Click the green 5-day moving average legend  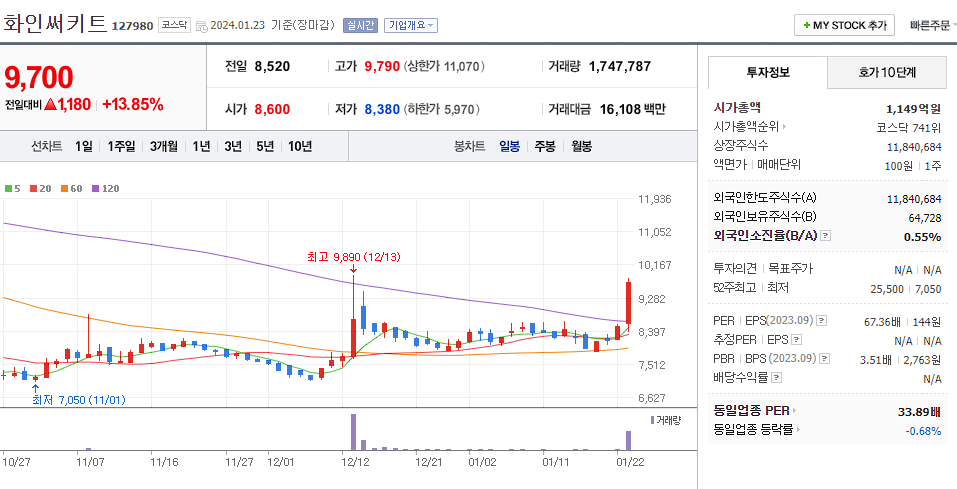point(13,189)
